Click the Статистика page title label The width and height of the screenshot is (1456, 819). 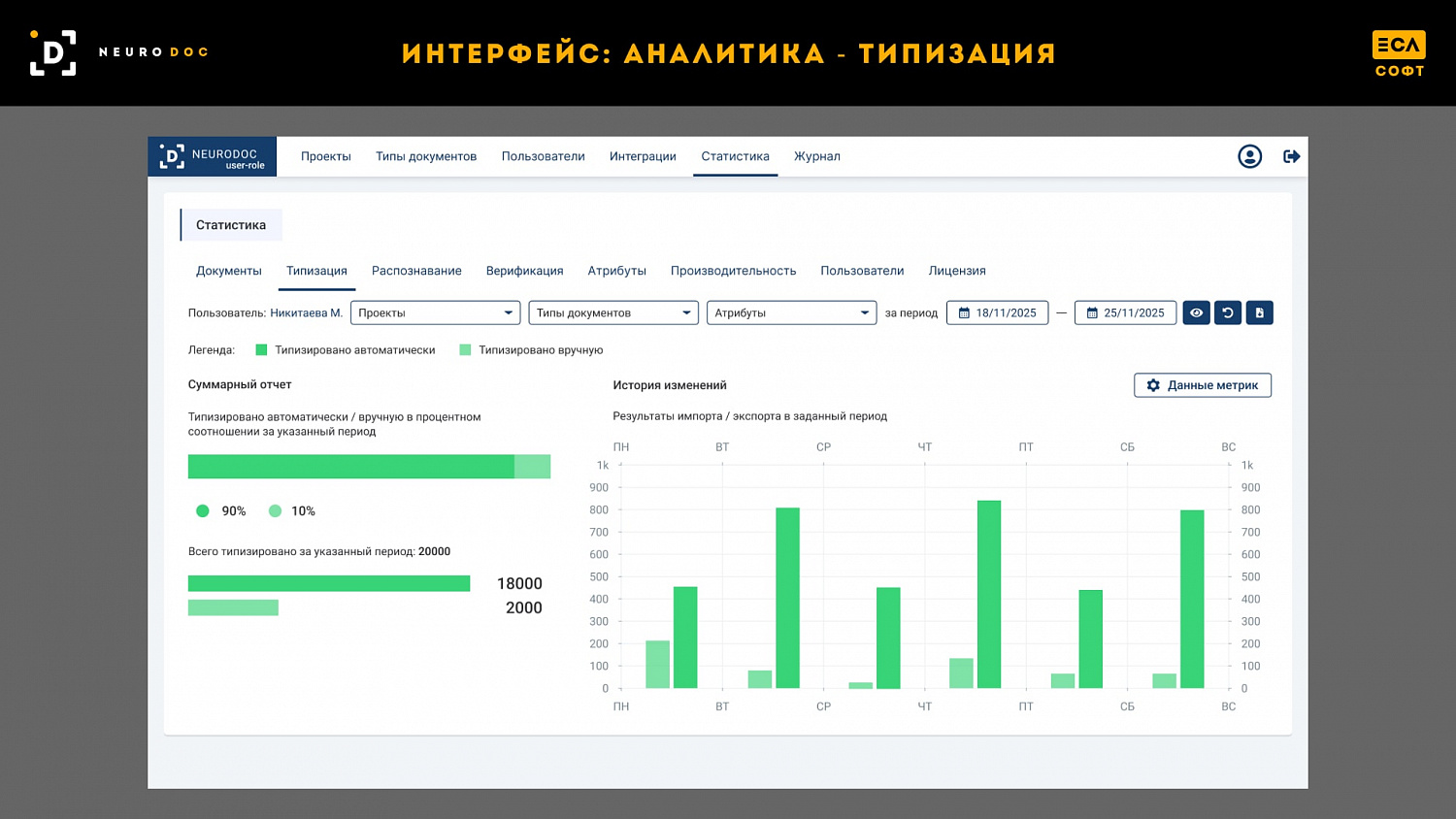pyautogui.click(x=231, y=225)
